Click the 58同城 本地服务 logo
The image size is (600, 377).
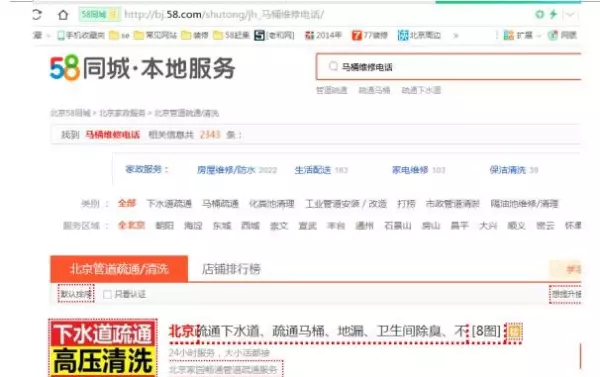pyautogui.click(x=142, y=68)
